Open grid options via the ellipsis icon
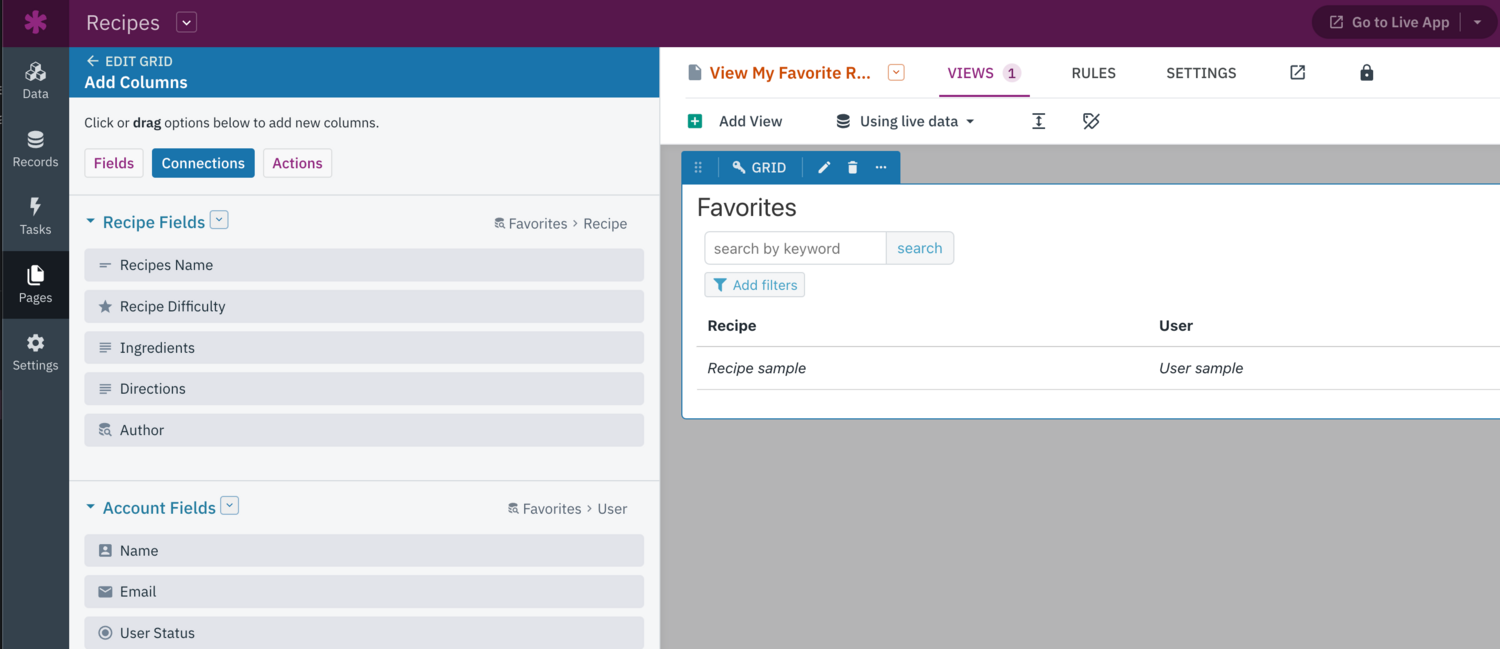This screenshot has height=649, width=1500. pos(880,167)
